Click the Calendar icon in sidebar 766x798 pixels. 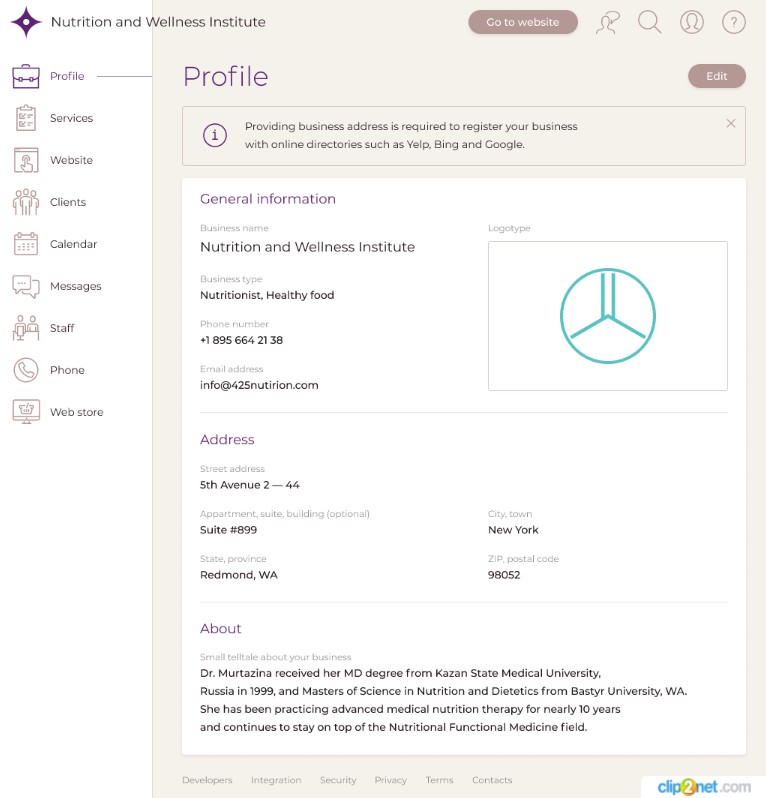[26, 244]
